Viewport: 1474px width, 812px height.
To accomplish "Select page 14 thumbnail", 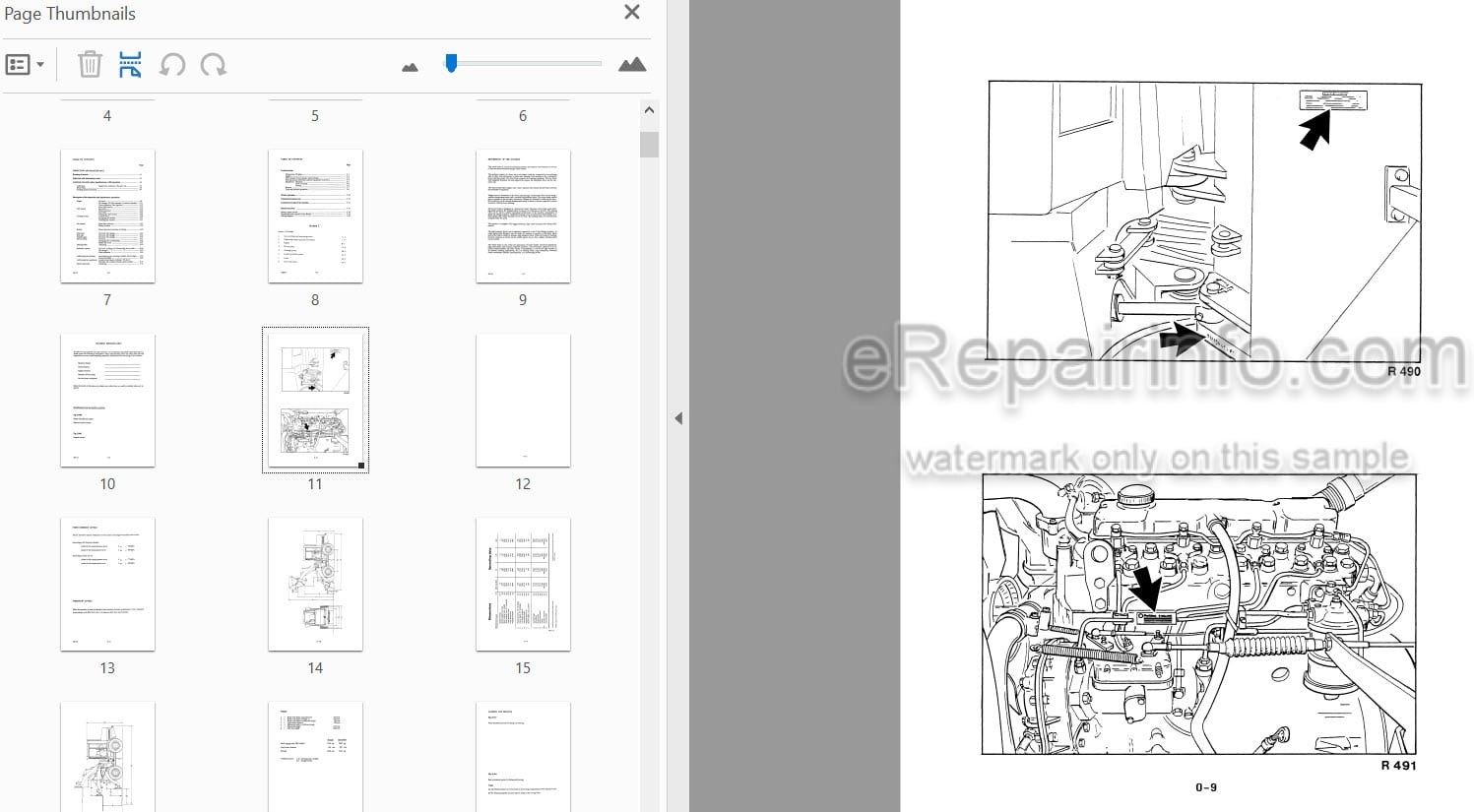I will (x=315, y=585).
